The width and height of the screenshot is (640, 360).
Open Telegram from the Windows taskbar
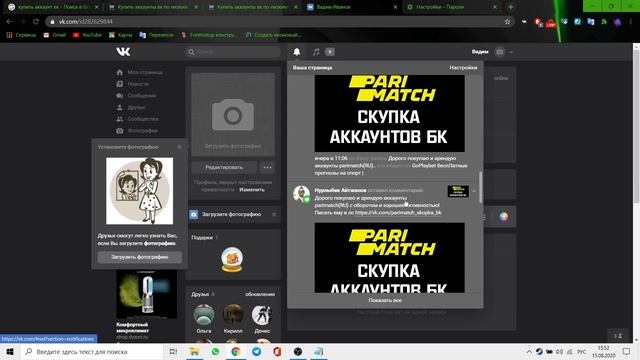[256, 351]
